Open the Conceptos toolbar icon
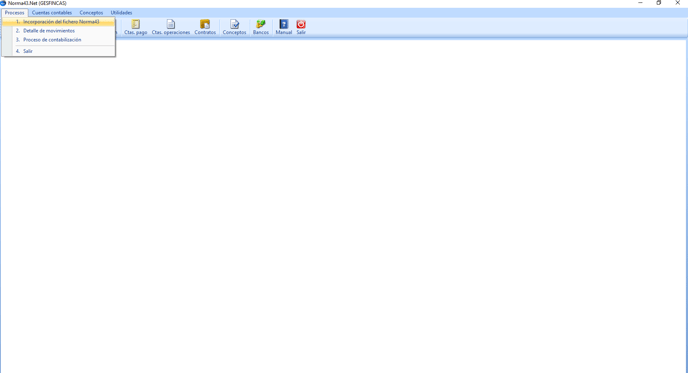This screenshot has height=373, width=688. click(x=234, y=27)
